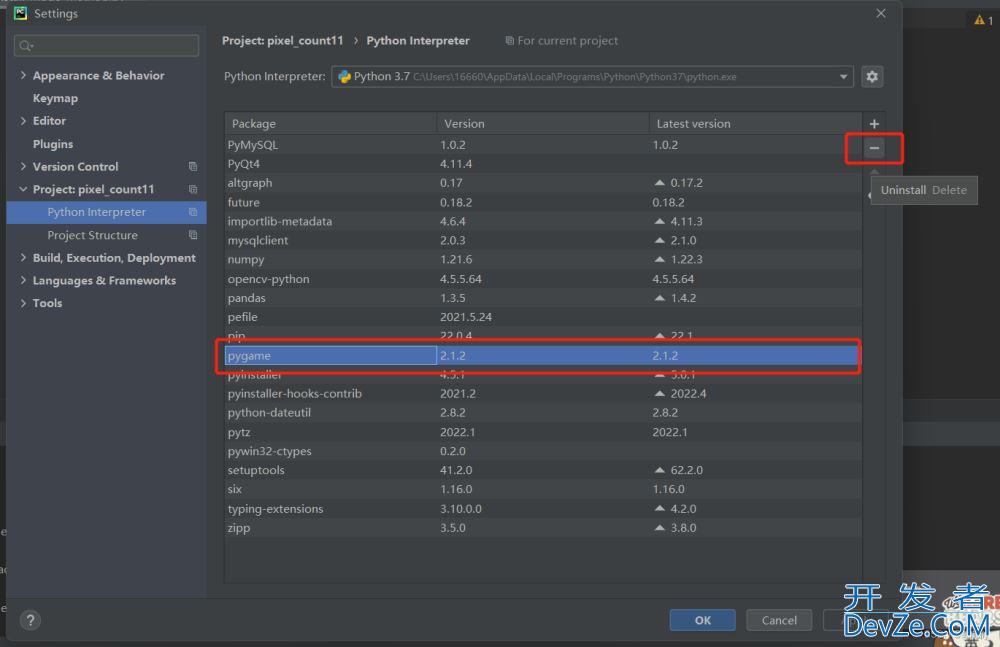Select Plugins in the settings sidebar

click(x=53, y=144)
